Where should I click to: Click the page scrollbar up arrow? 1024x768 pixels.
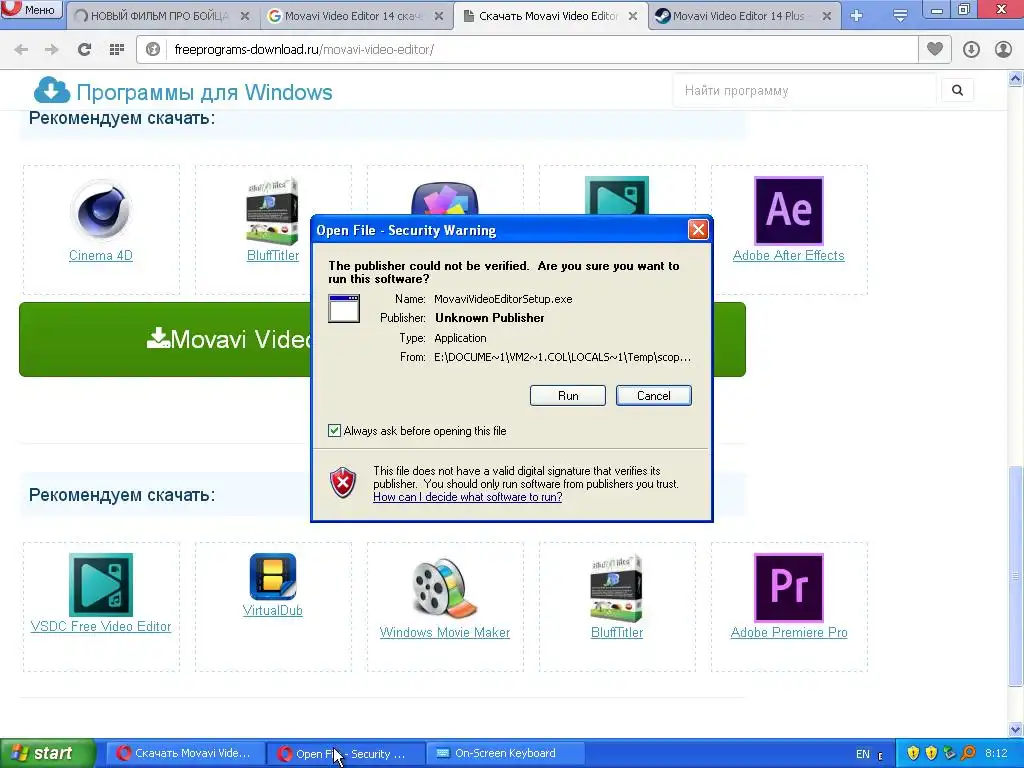click(1016, 79)
